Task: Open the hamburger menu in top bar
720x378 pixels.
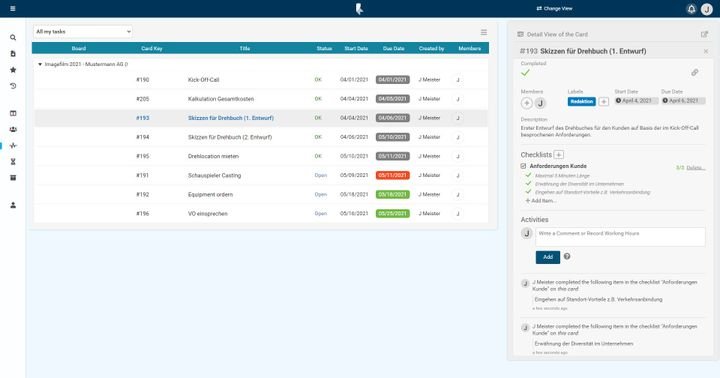Action: (13, 8)
